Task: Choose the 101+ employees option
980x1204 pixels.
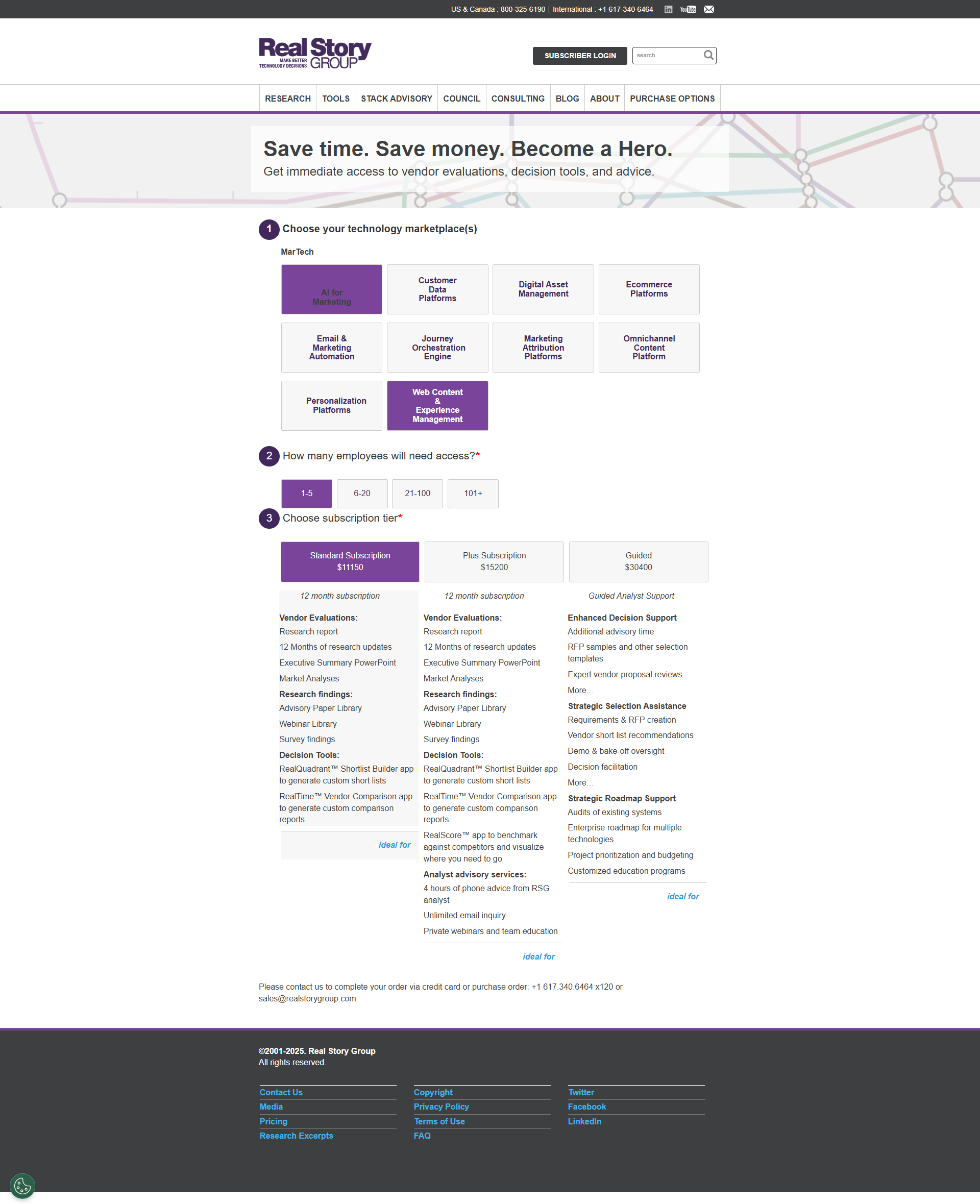Action: pos(473,494)
